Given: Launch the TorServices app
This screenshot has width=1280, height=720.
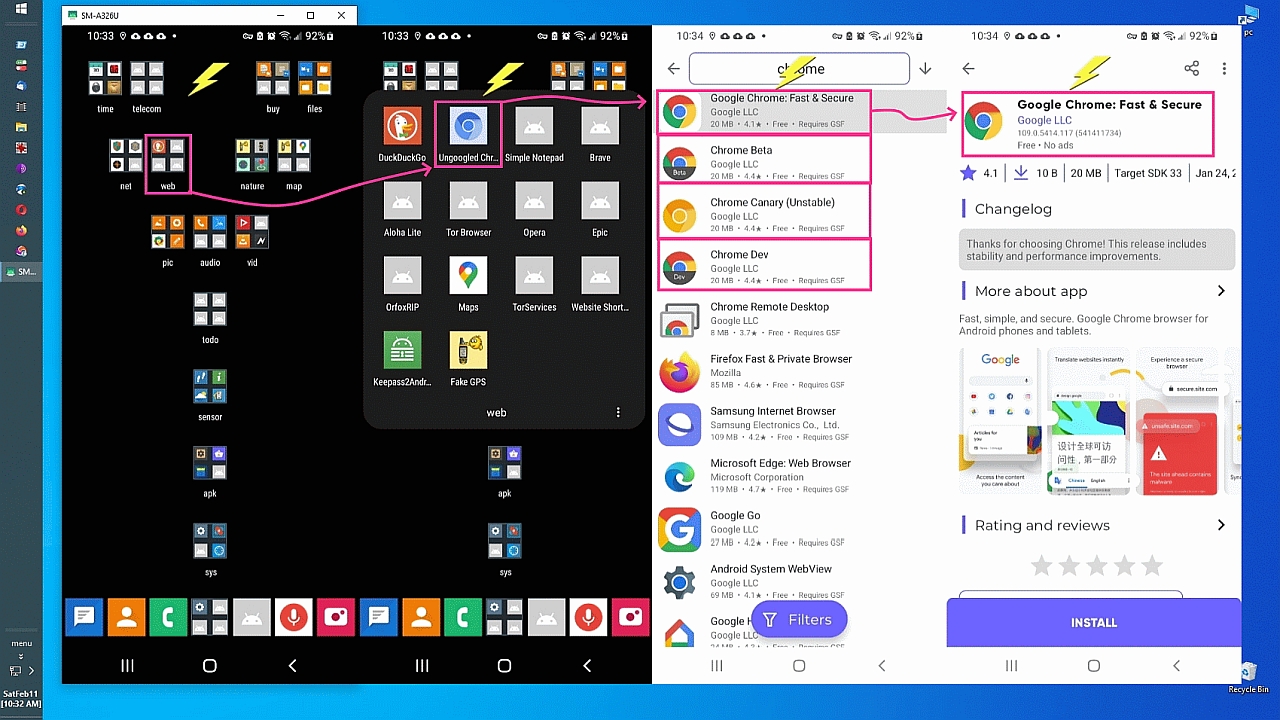Looking at the screenshot, I should 534,285.
